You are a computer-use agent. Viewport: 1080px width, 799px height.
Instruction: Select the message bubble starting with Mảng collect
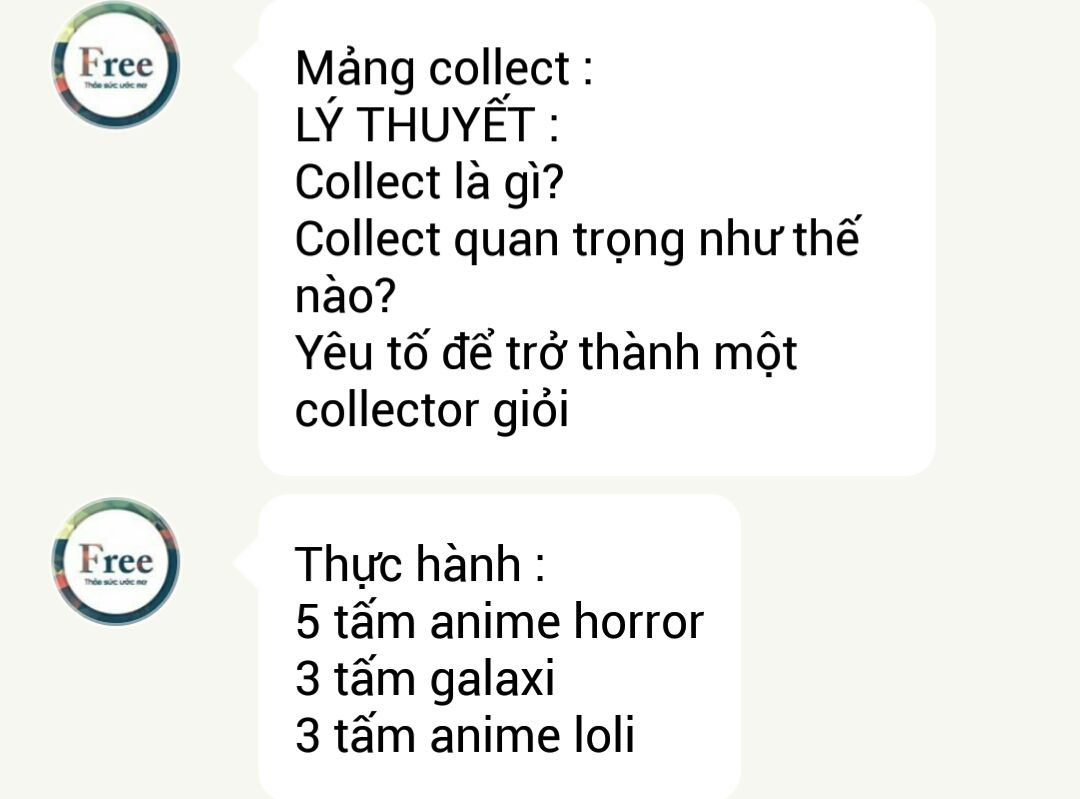coord(596,238)
